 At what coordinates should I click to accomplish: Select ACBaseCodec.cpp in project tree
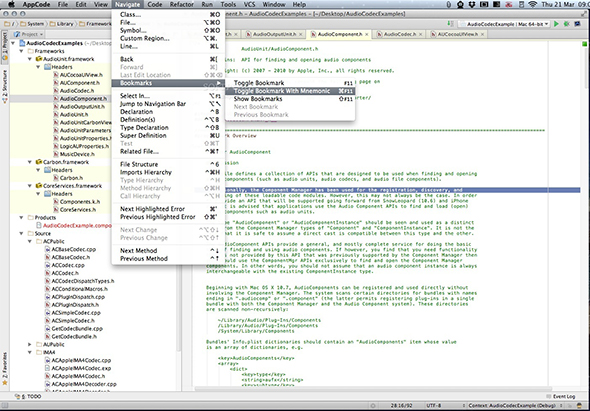[x=70, y=250]
